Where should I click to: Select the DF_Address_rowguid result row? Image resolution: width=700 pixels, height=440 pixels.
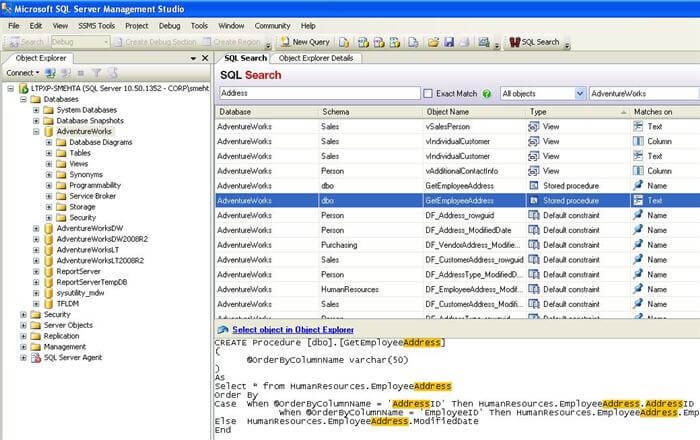click(x=458, y=216)
